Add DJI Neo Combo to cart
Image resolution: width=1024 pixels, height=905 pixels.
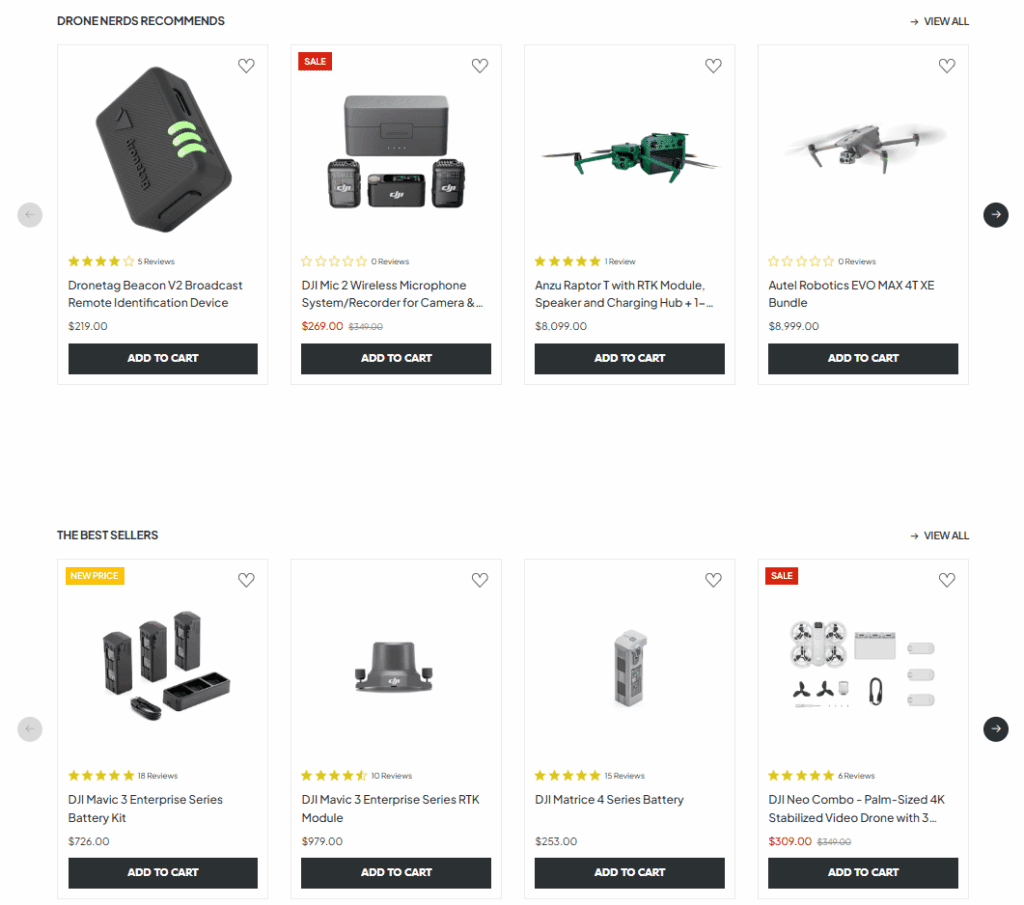pyautogui.click(x=863, y=872)
